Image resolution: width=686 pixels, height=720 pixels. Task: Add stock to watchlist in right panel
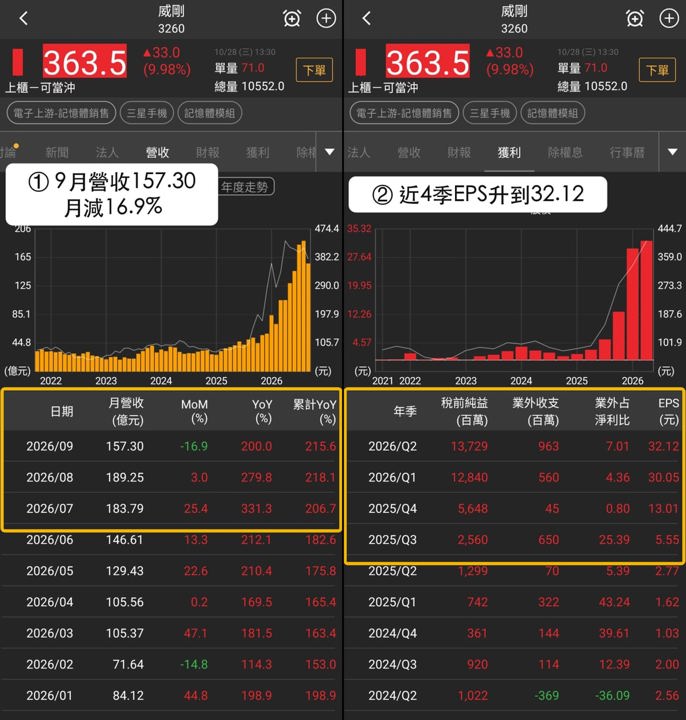(x=669, y=18)
